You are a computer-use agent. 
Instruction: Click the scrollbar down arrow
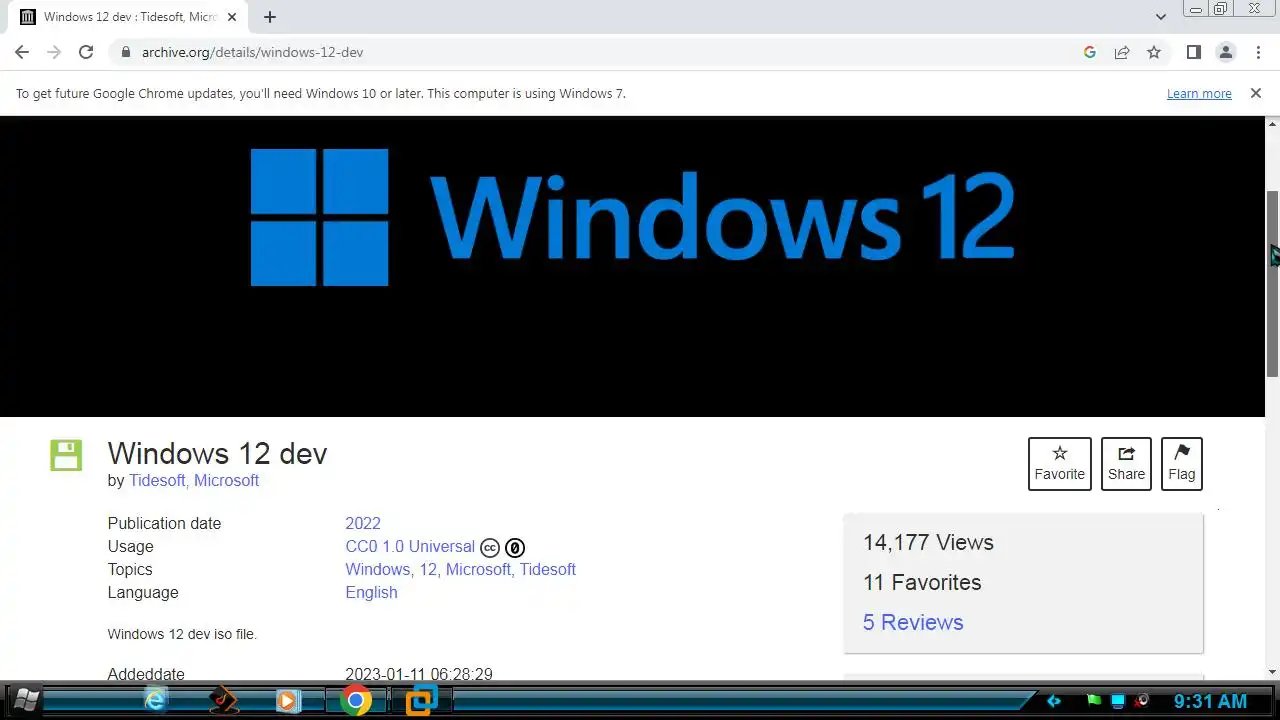coord(1272,672)
